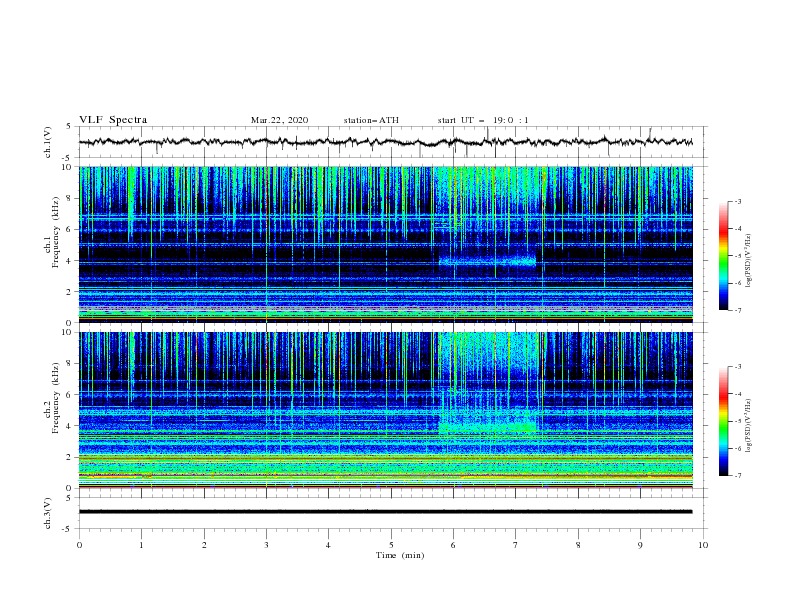792x612 pixels.
Task: Click the ch.1 emission band near 4 kHz
Action: 487,261
